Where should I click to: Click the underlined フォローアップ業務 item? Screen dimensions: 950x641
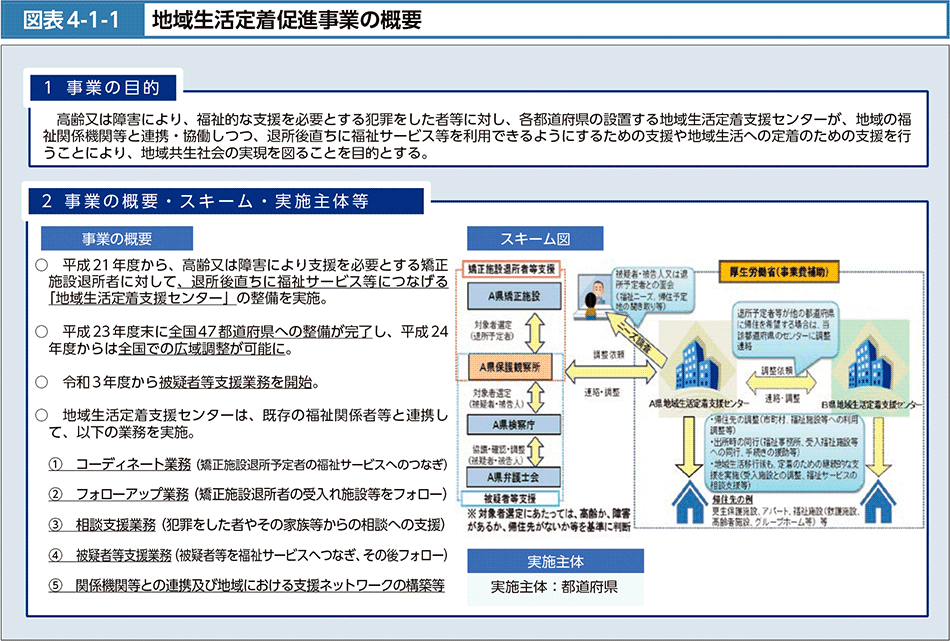click(133, 494)
